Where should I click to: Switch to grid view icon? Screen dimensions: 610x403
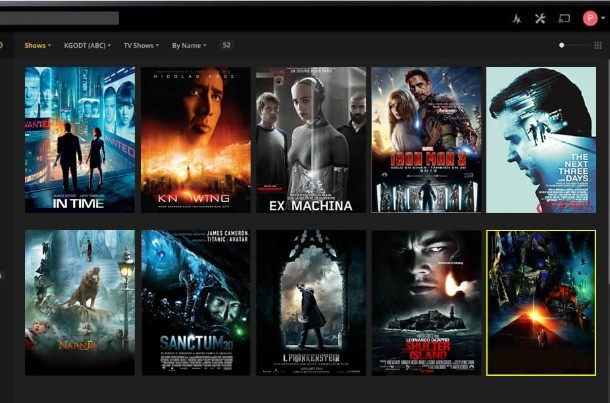[598, 46]
